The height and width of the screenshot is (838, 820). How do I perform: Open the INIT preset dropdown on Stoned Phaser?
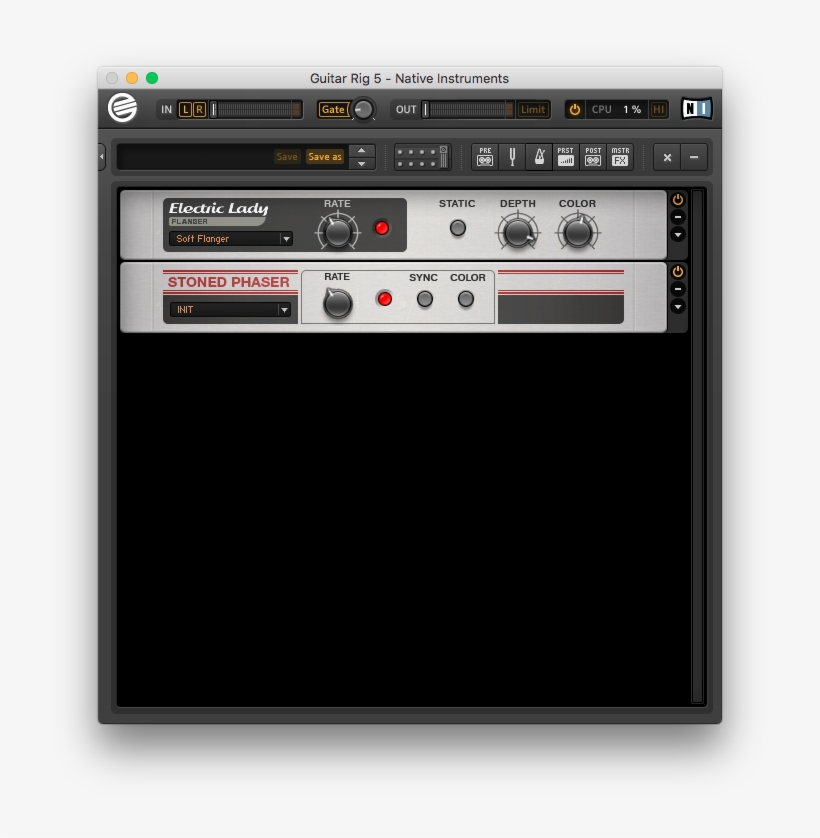point(286,309)
